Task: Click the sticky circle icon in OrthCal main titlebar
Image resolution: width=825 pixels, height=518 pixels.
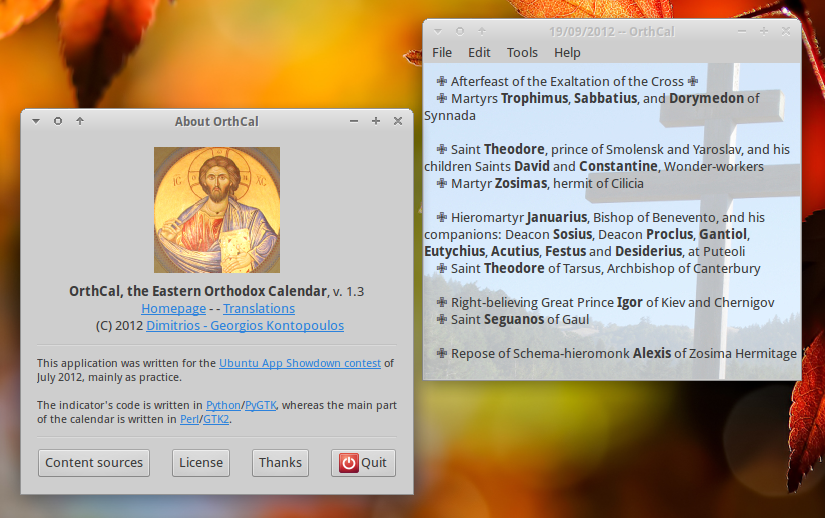Action: [460, 32]
